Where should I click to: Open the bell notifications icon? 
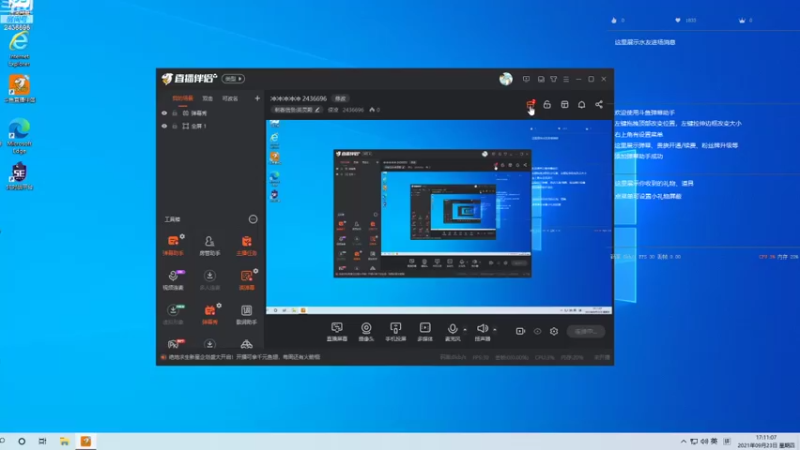pyautogui.click(x=582, y=105)
